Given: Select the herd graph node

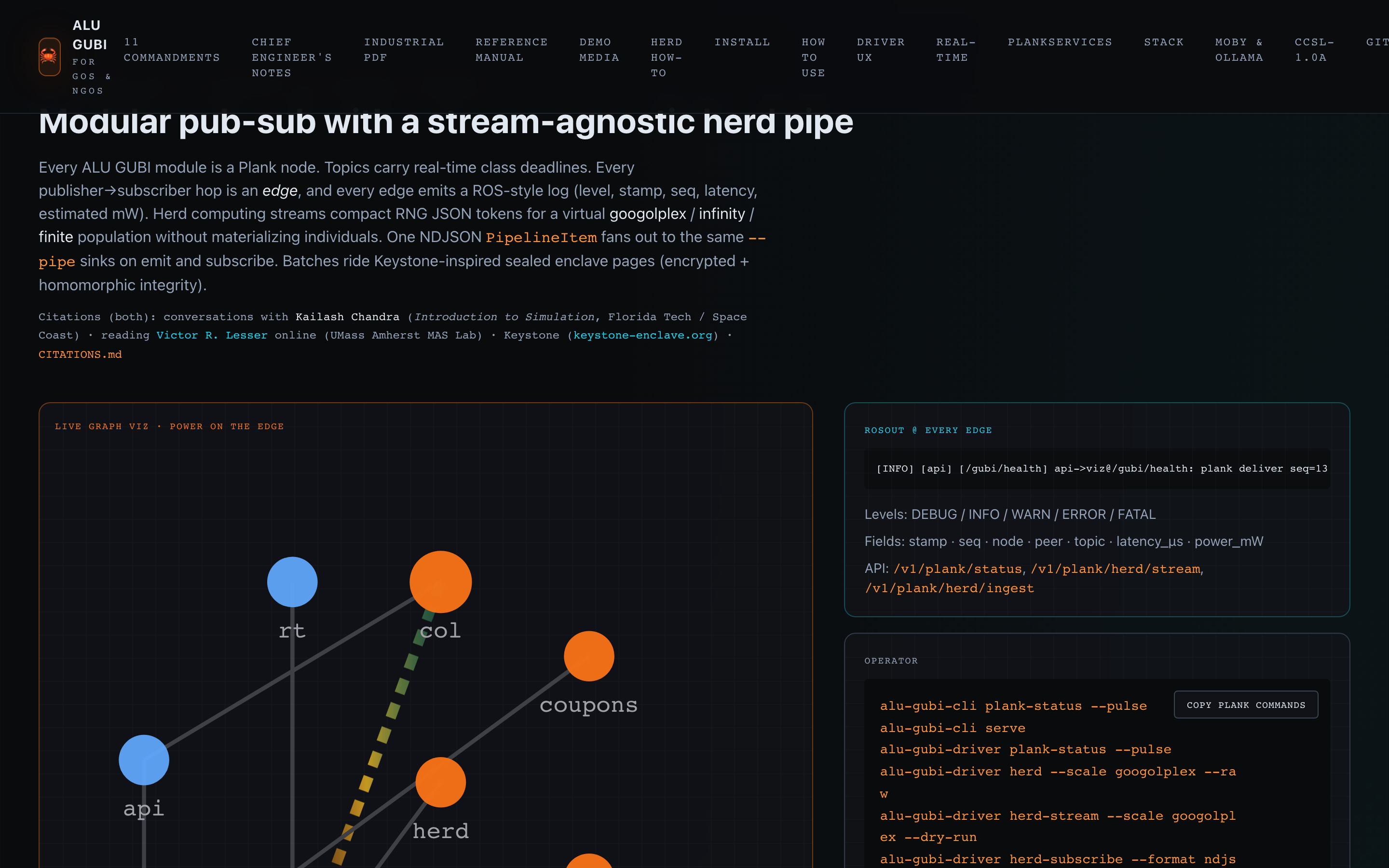Looking at the screenshot, I should (x=441, y=783).
